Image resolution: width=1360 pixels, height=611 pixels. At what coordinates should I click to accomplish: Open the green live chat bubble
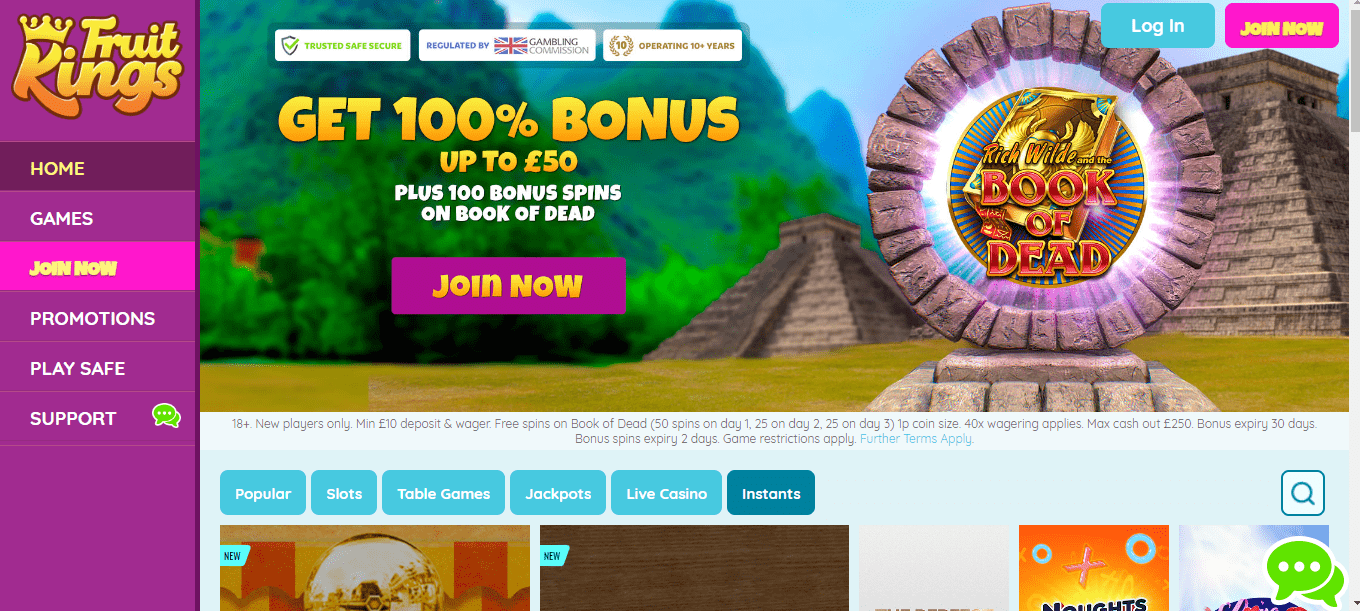pos(1305,573)
